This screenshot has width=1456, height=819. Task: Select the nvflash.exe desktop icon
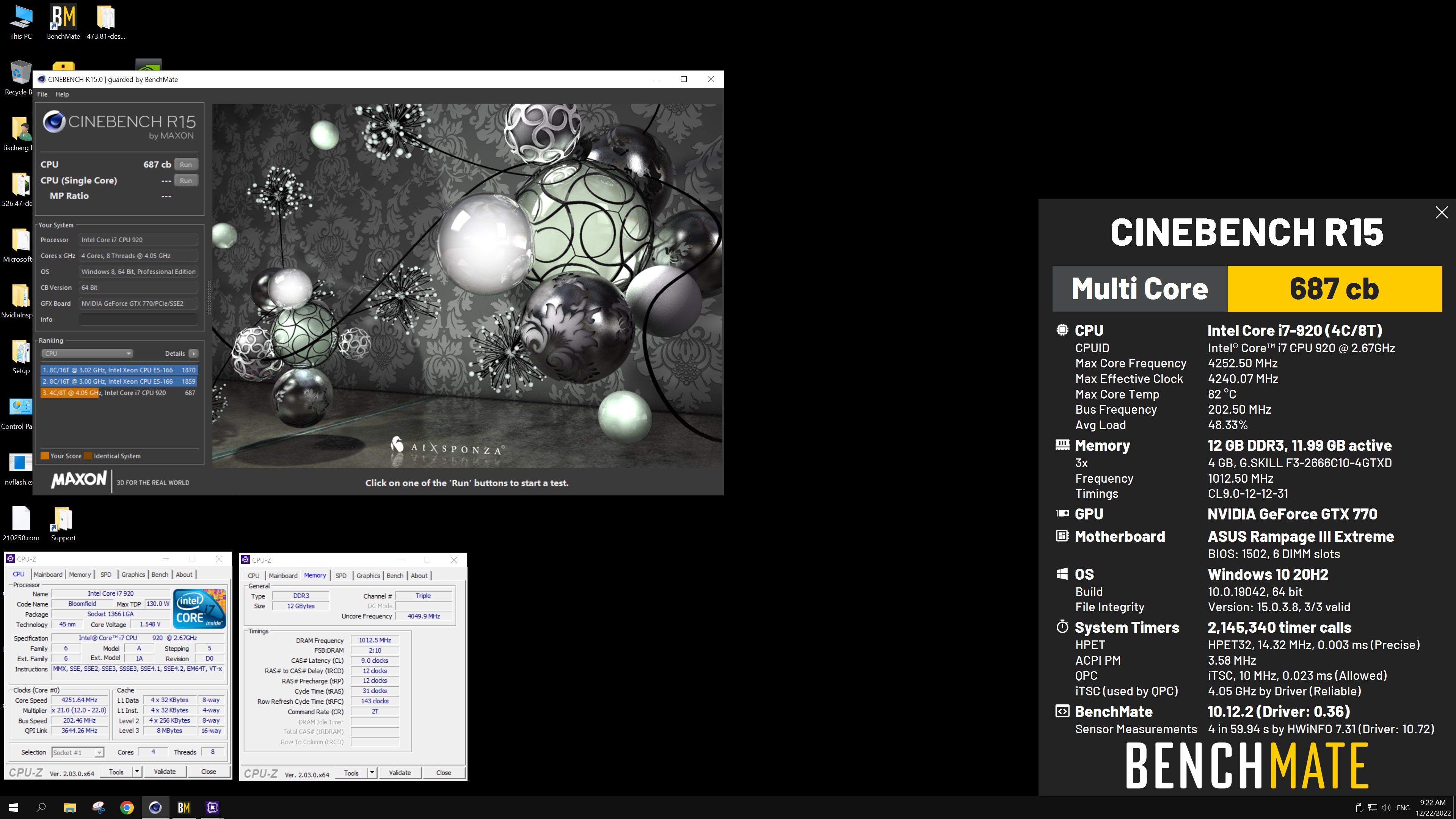(x=19, y=469)
